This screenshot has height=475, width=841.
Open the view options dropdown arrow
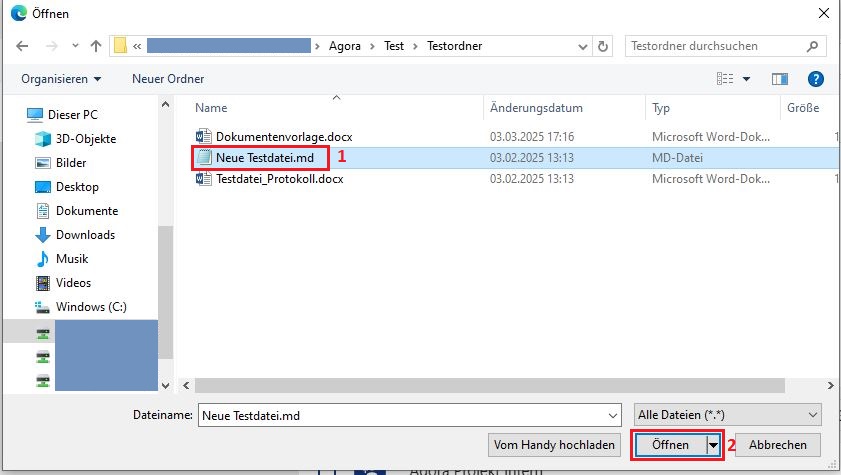[x=746, y=79]
